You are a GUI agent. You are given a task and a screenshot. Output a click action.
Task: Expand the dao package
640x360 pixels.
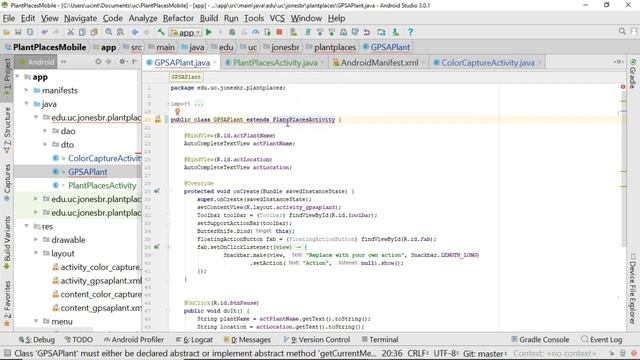coord(45,131)
